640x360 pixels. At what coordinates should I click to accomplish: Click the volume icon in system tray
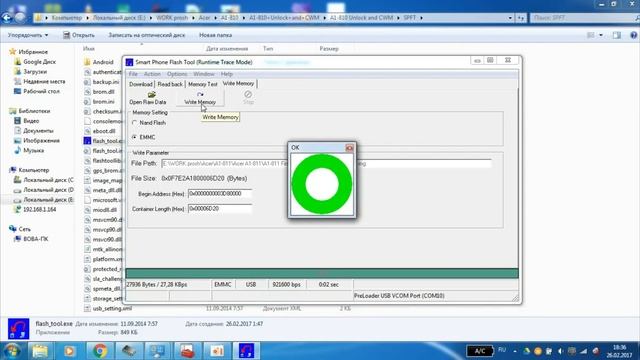pos(560,351)
